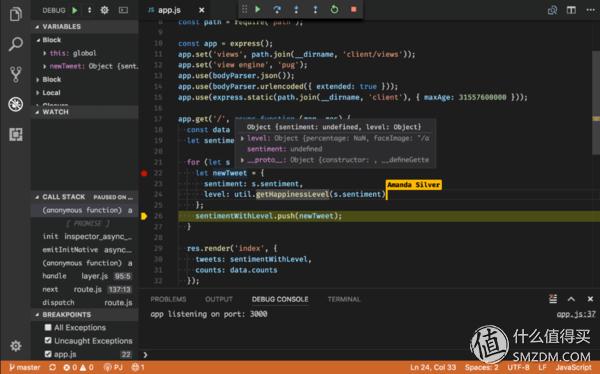Expand the second Block scope
The width and height of the screenshot is (600, 374).
point(38,80)
